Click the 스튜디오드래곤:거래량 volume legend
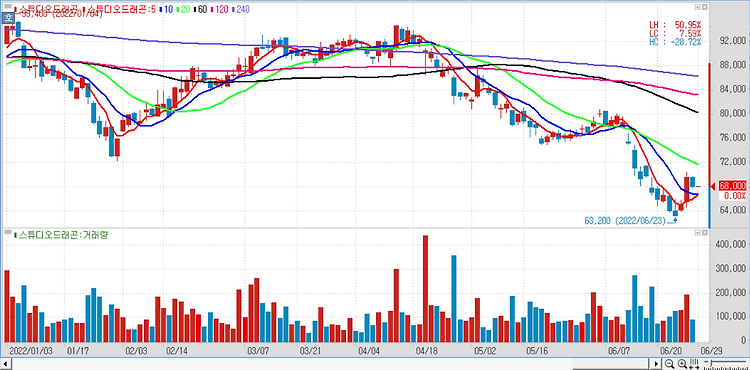This screenshot has width=750, height=370. click(x=61, y=234)
